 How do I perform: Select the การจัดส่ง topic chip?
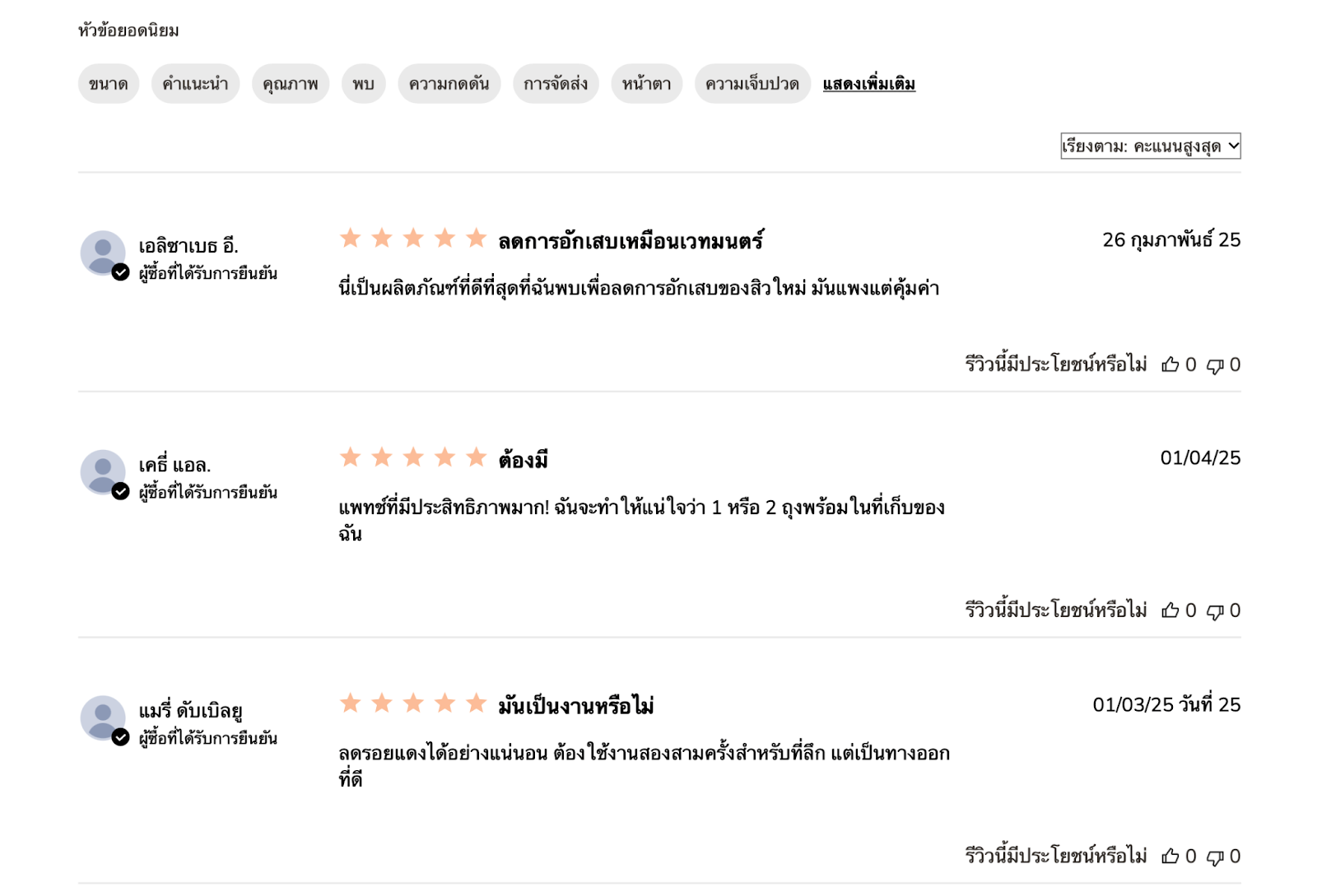tap(556, 84)
